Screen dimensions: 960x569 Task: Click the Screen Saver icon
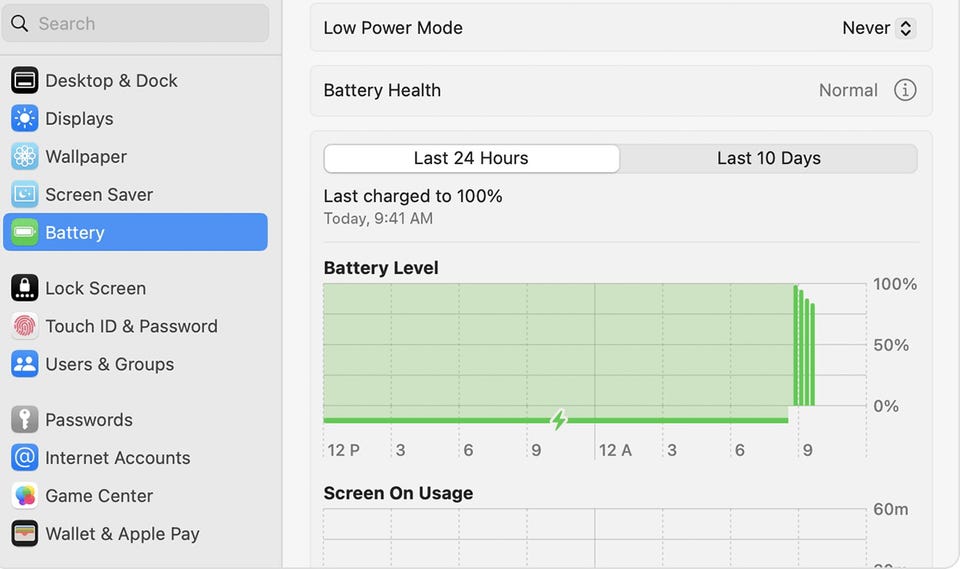(x=24, y=194)
